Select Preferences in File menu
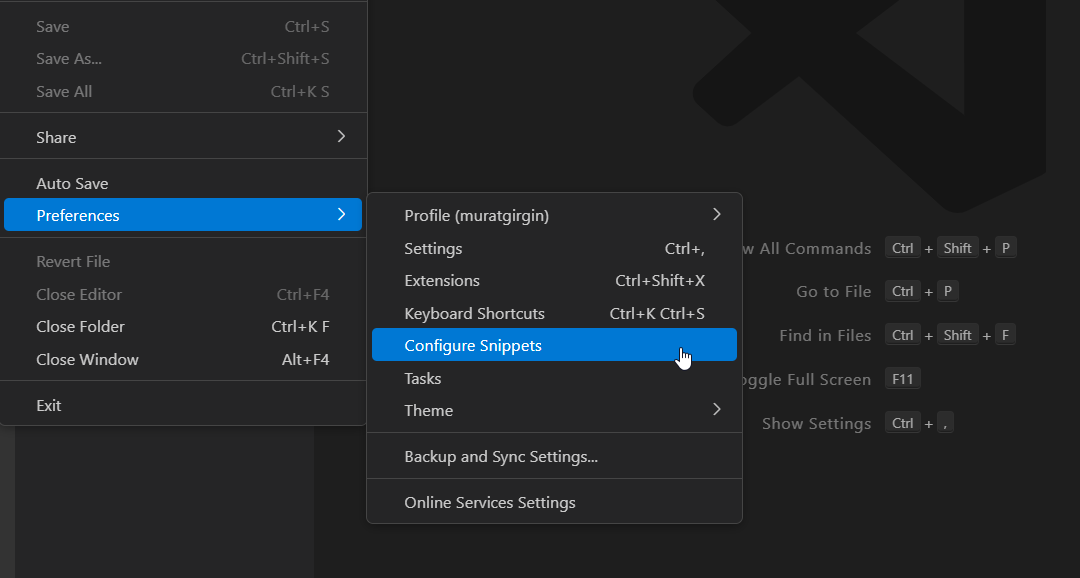Image resolution: width=1080 pixels, height=578 pixels. (183, 215)
